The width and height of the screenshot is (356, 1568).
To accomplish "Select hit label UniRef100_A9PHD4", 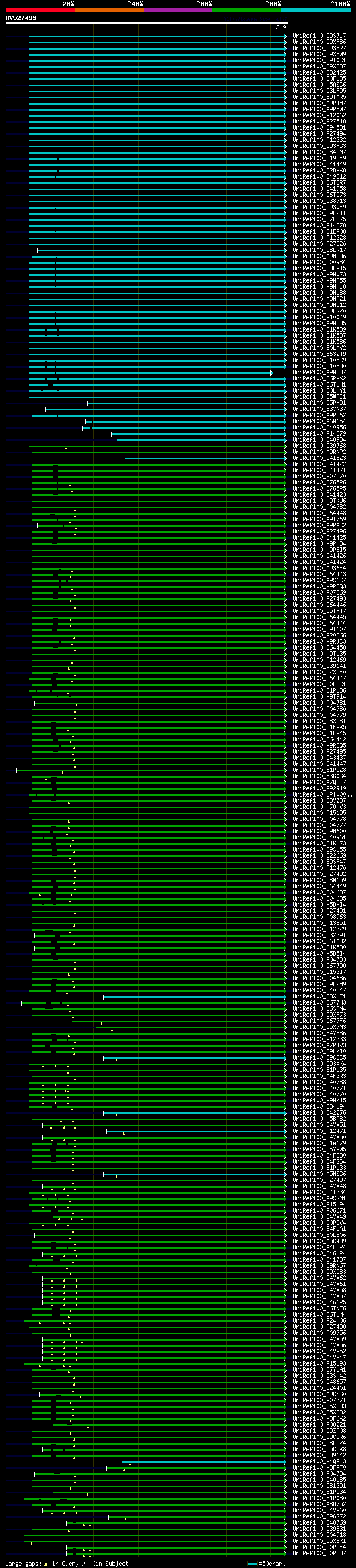I will pos(319,543).
